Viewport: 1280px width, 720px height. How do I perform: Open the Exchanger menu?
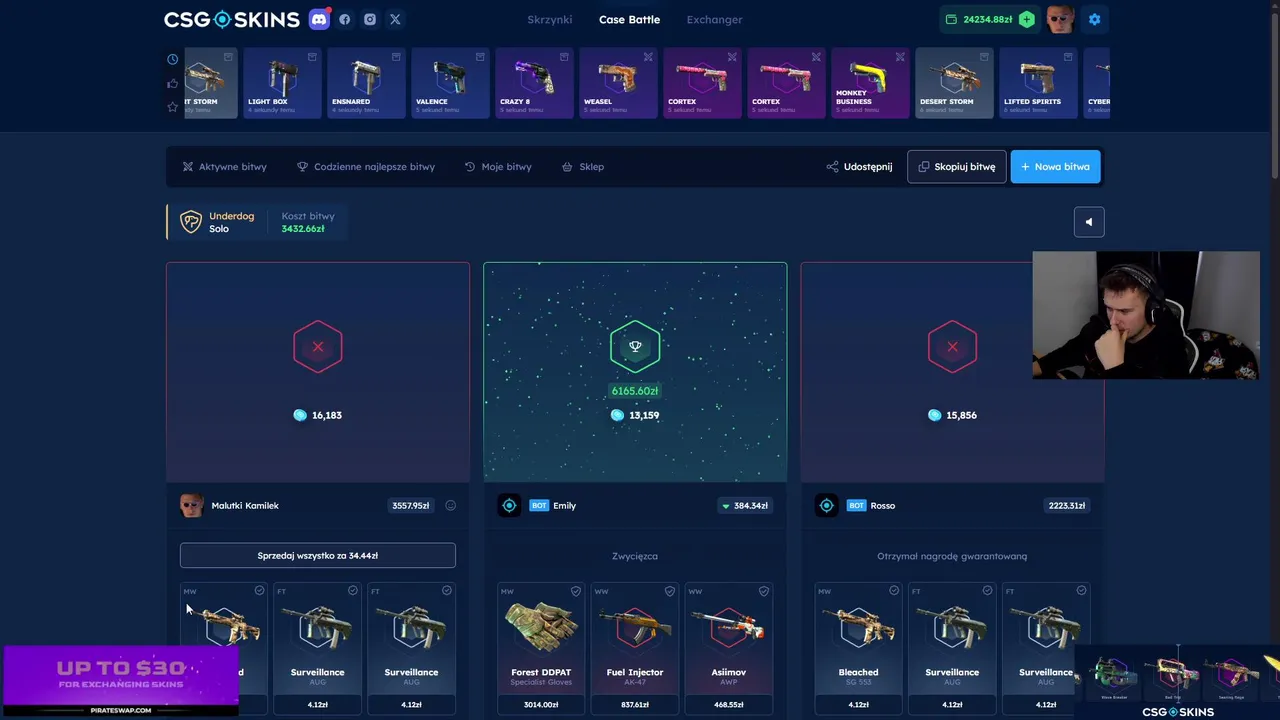coord(714,20)
